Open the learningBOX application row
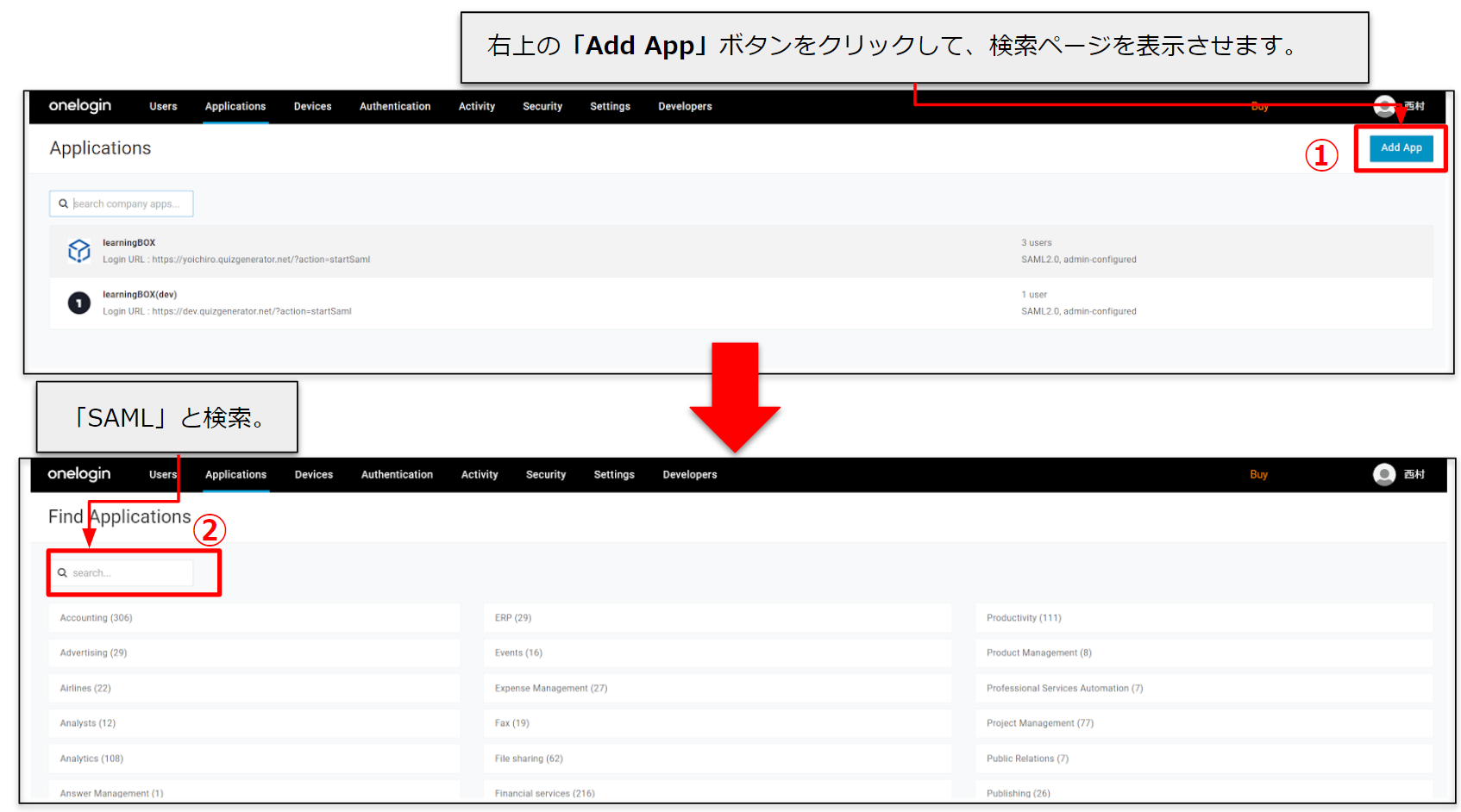1461x812 pixels. pyautogui.click(x=741, y=251)
